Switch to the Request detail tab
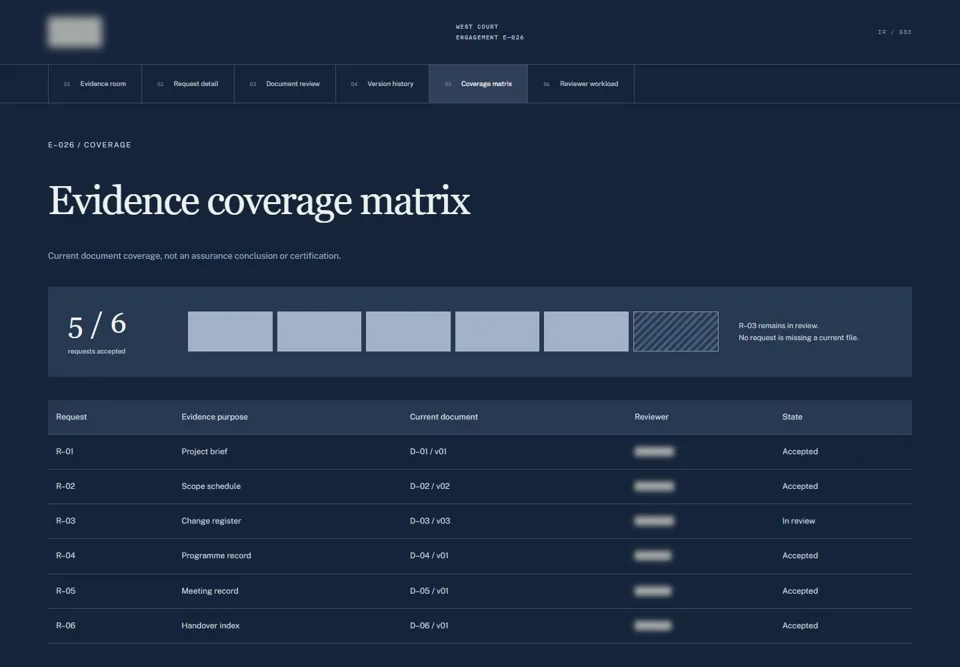960x667 pixels. coord(188,84)
